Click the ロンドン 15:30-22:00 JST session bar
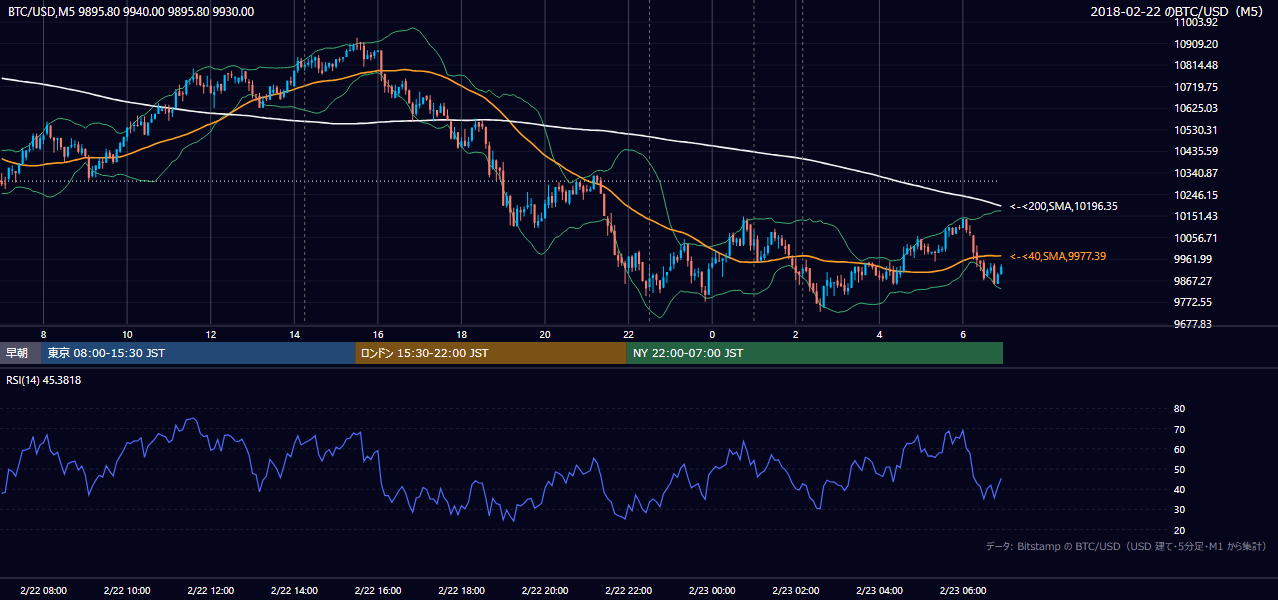This screenshot has width=1278, height=600. coord(491,353)
